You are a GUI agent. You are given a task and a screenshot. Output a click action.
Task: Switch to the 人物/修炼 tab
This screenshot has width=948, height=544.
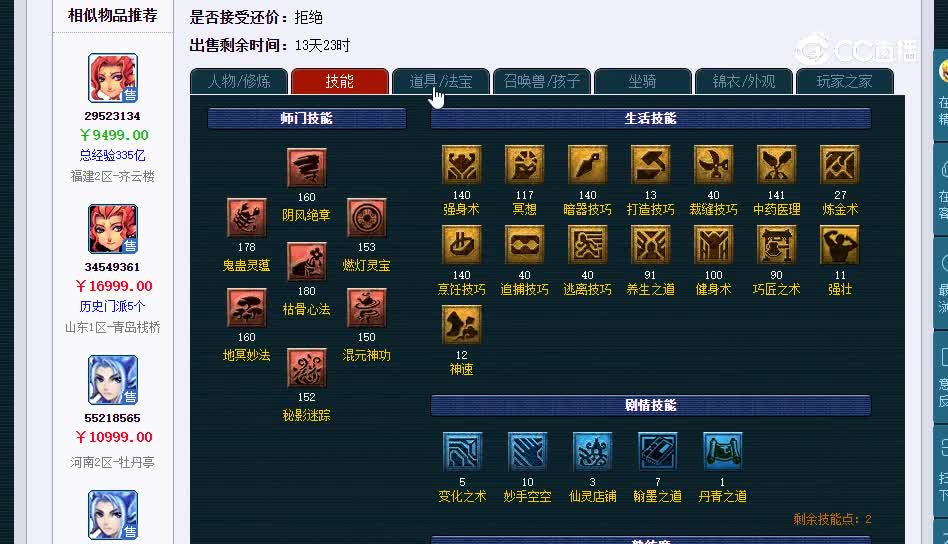[x=239, y=82]
